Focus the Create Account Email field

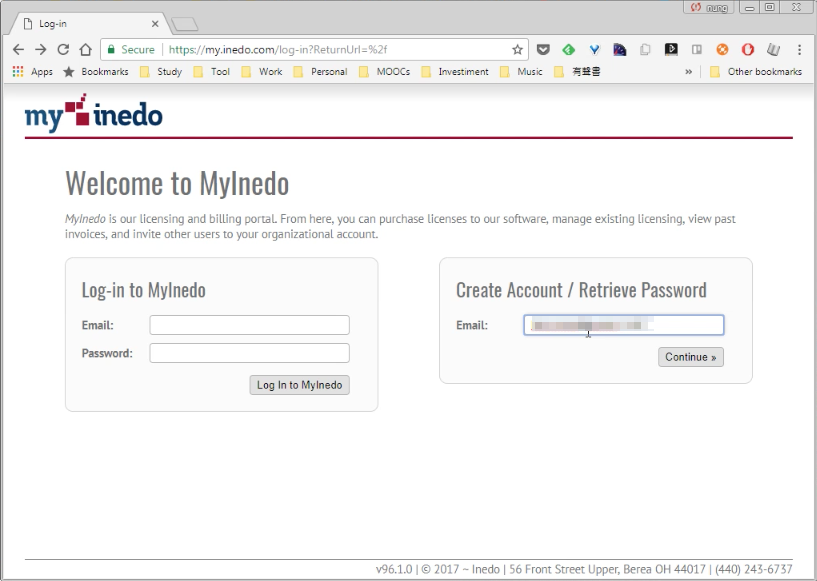624,325
